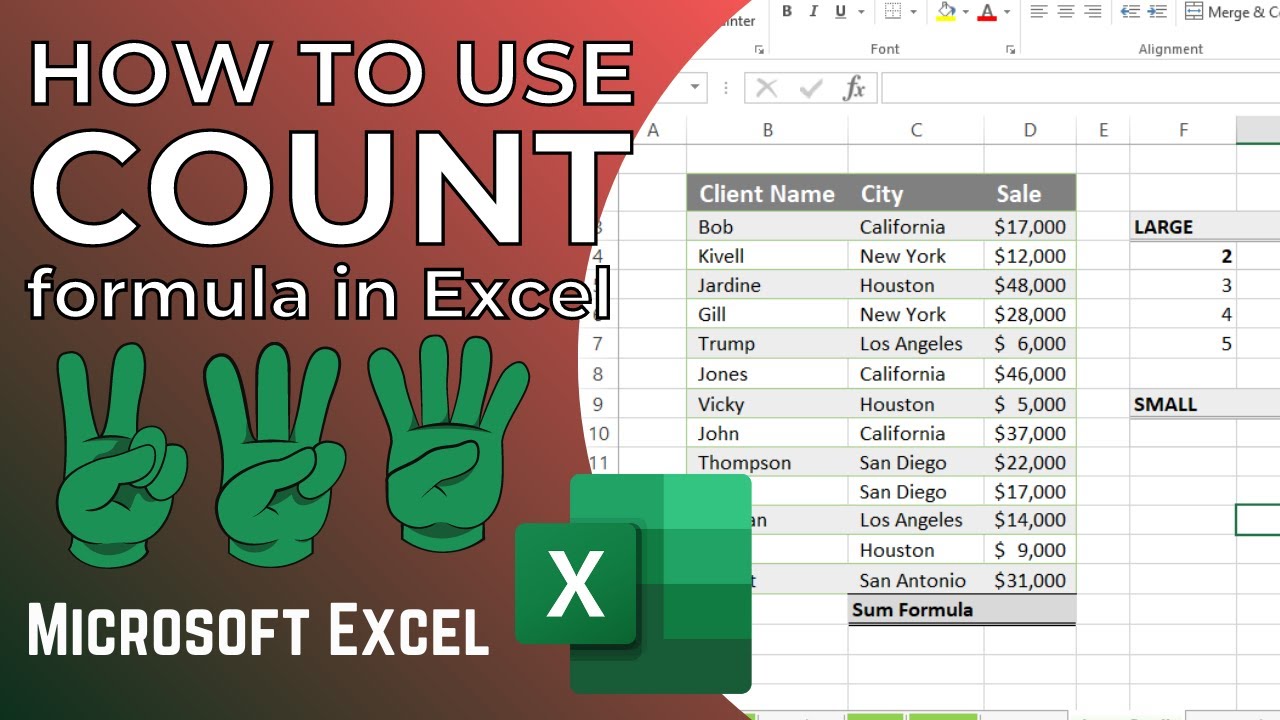Select the $ 5,000 sale cell
1280x720 pixels.
1030,404
